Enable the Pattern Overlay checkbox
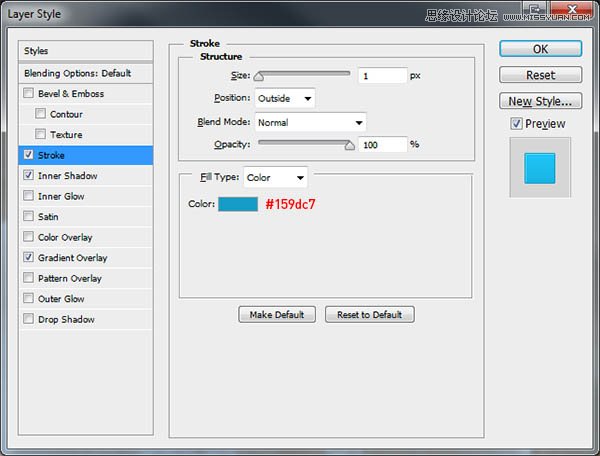600x456 pixels. pyautogui.click(x=28, y=278)
